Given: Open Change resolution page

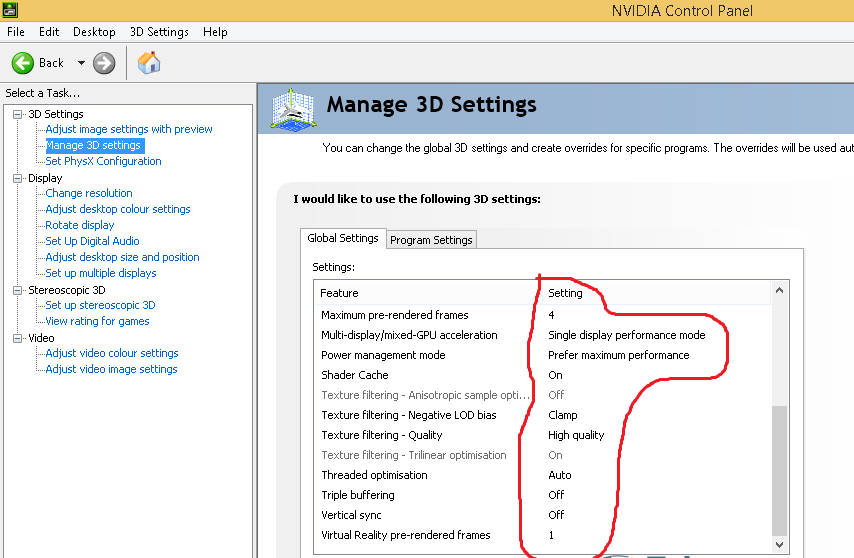Looking at the screenshot, I should click(x=89, y=193).
